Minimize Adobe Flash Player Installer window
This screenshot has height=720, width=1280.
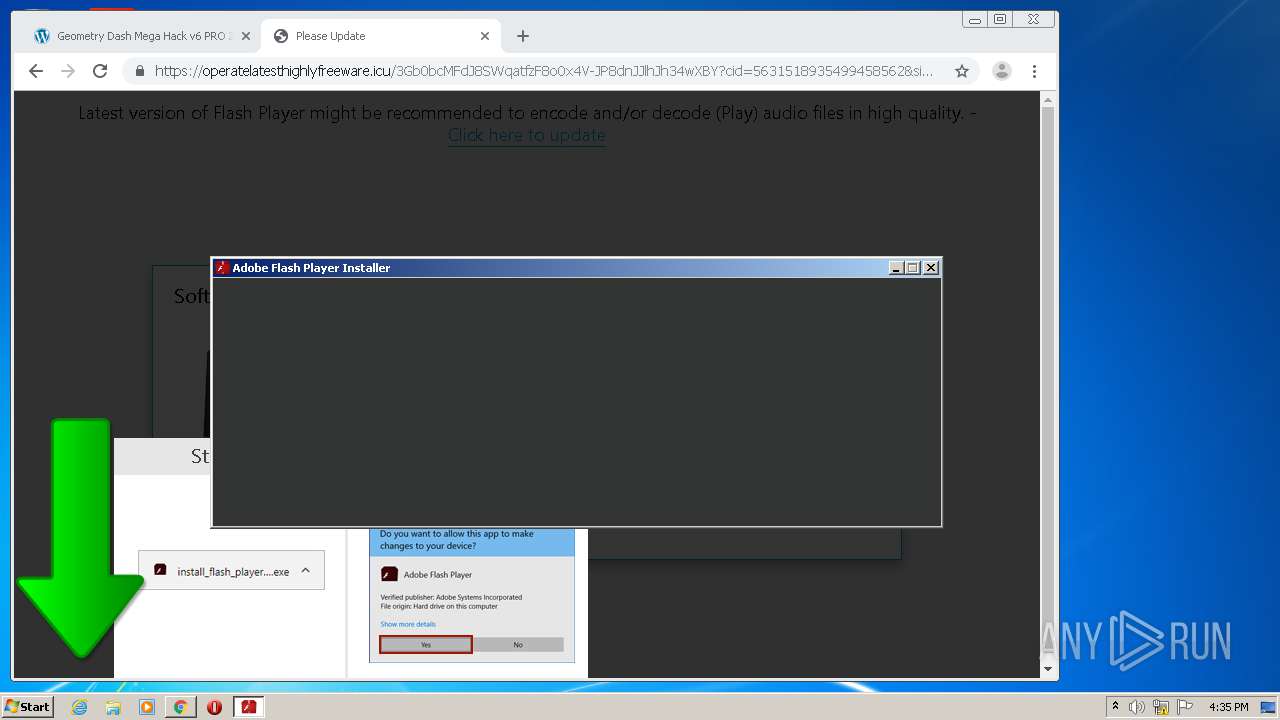(x=896, y=268)
